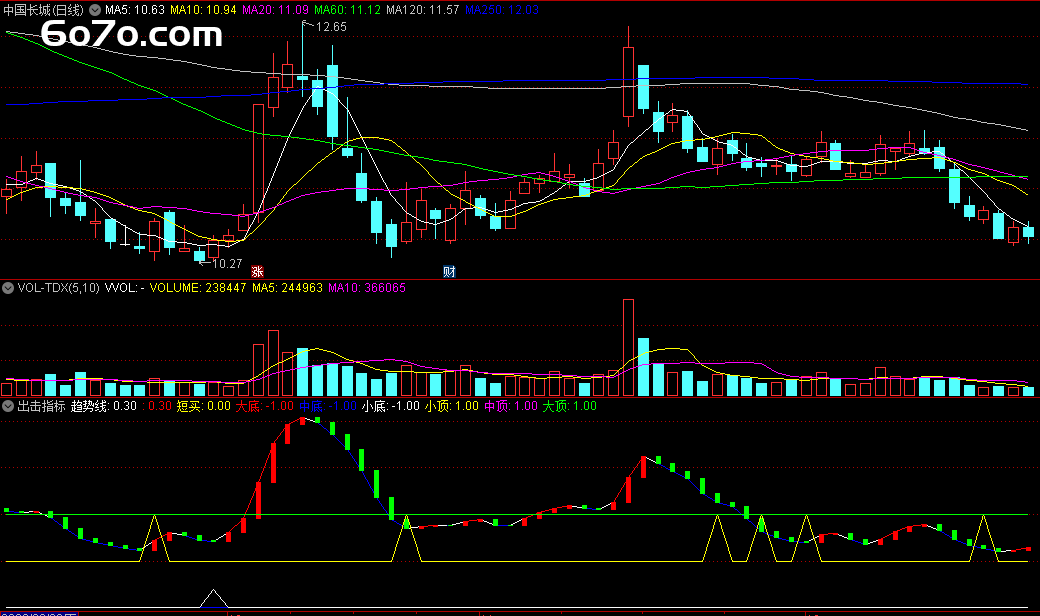Click the white 小底: -1.00 readout
The image size is (1040, 616).
tap(391, 406)
